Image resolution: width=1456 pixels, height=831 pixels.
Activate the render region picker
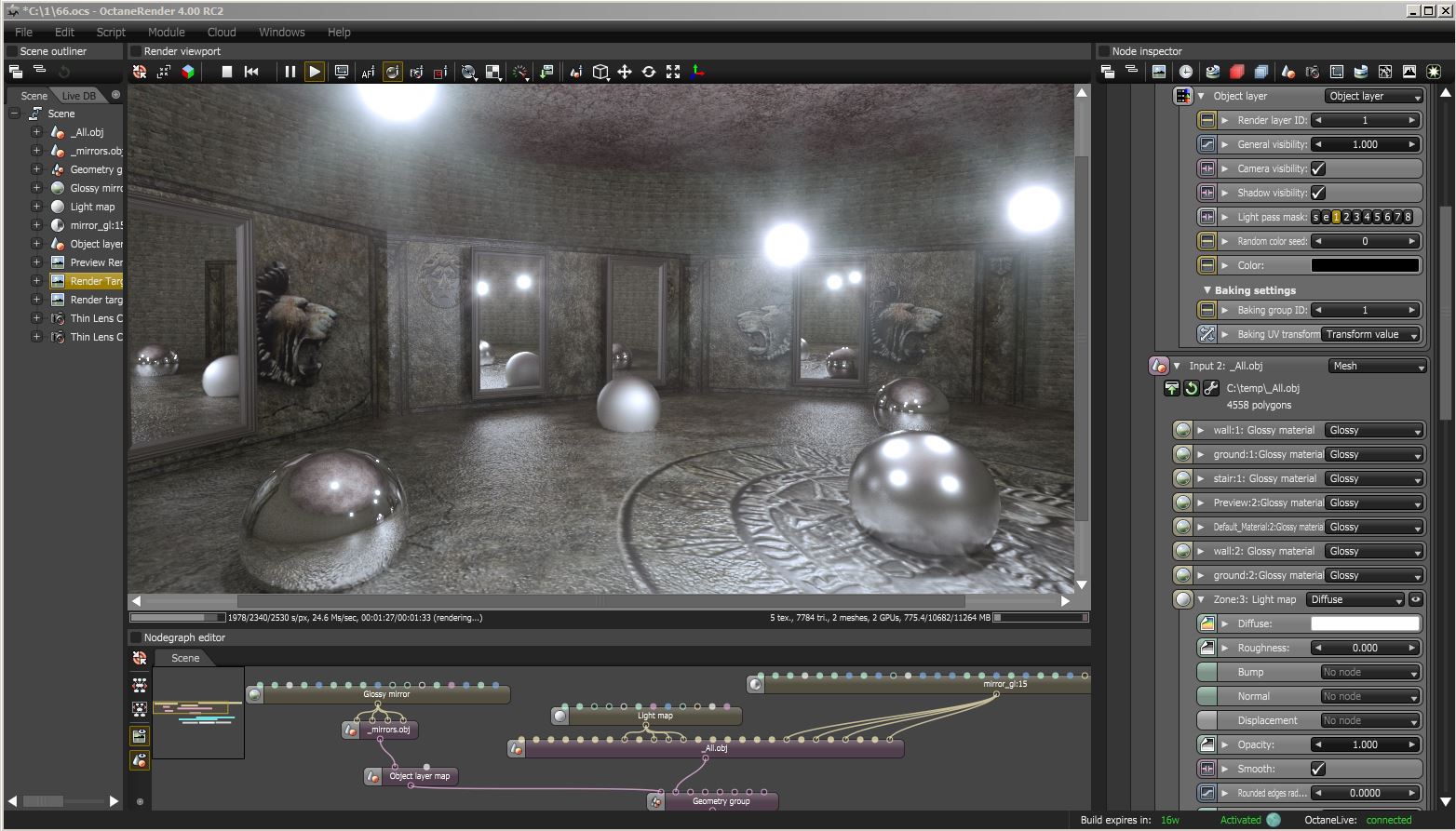(x=440, y=72)
